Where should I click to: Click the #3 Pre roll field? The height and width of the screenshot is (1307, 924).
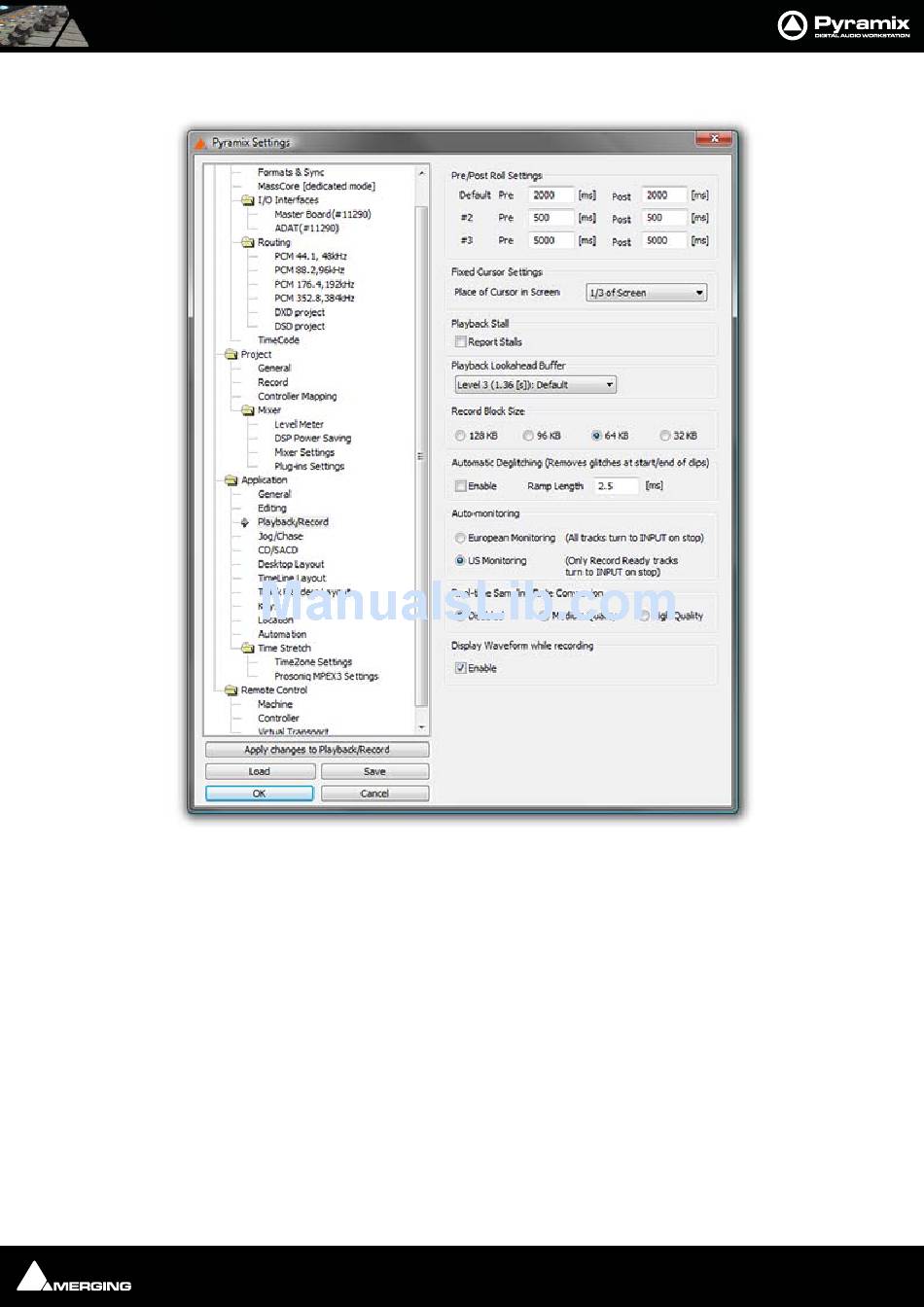pyautogui.click(x=551, y=240)
